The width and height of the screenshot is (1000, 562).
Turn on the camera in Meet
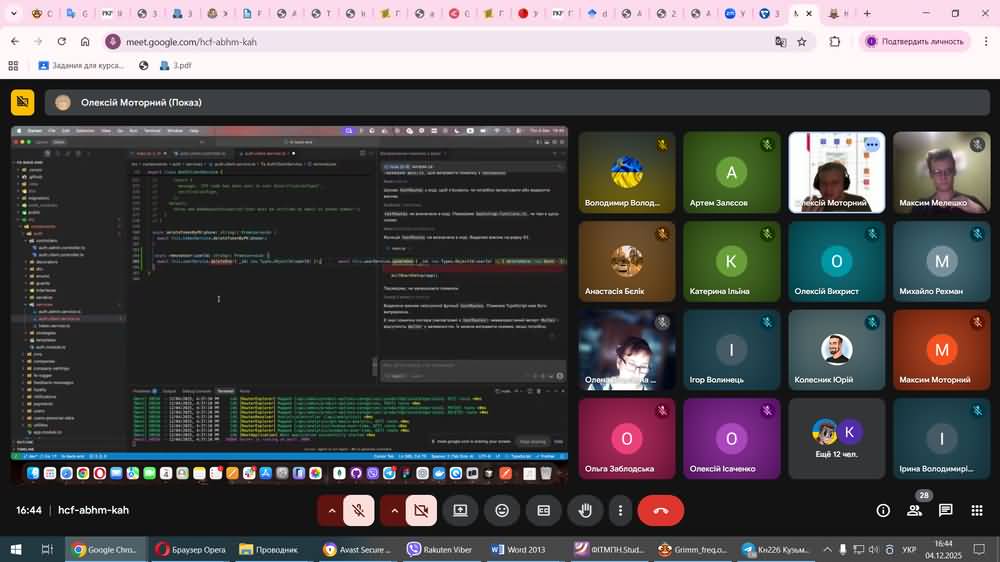coord(421,510)
